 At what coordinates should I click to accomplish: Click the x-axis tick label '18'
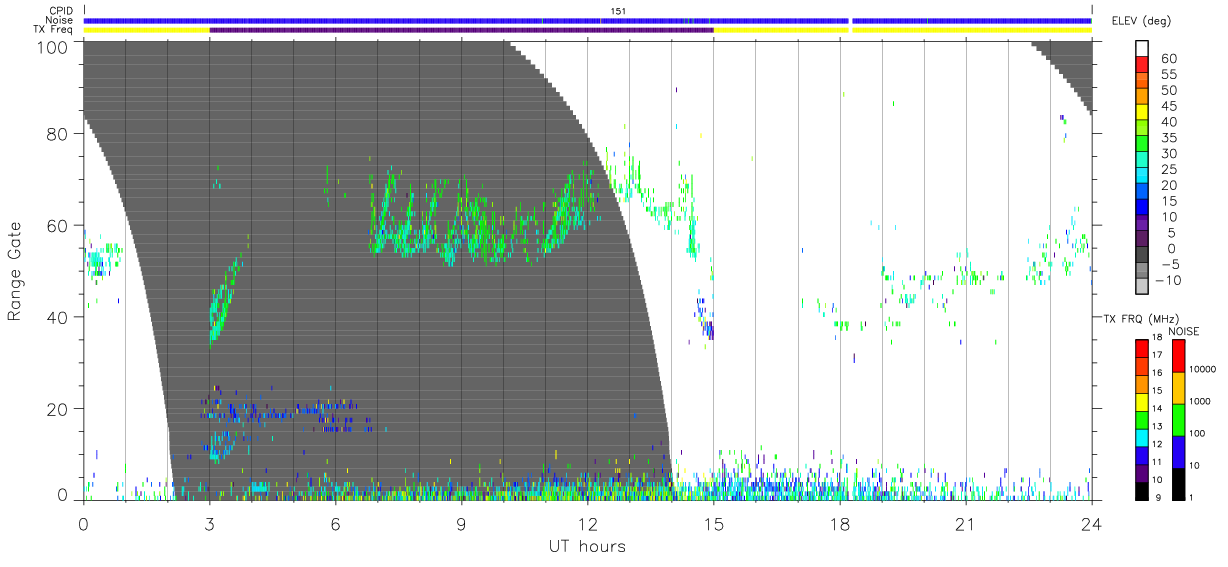pyautogui.click(x=839, y=525)
